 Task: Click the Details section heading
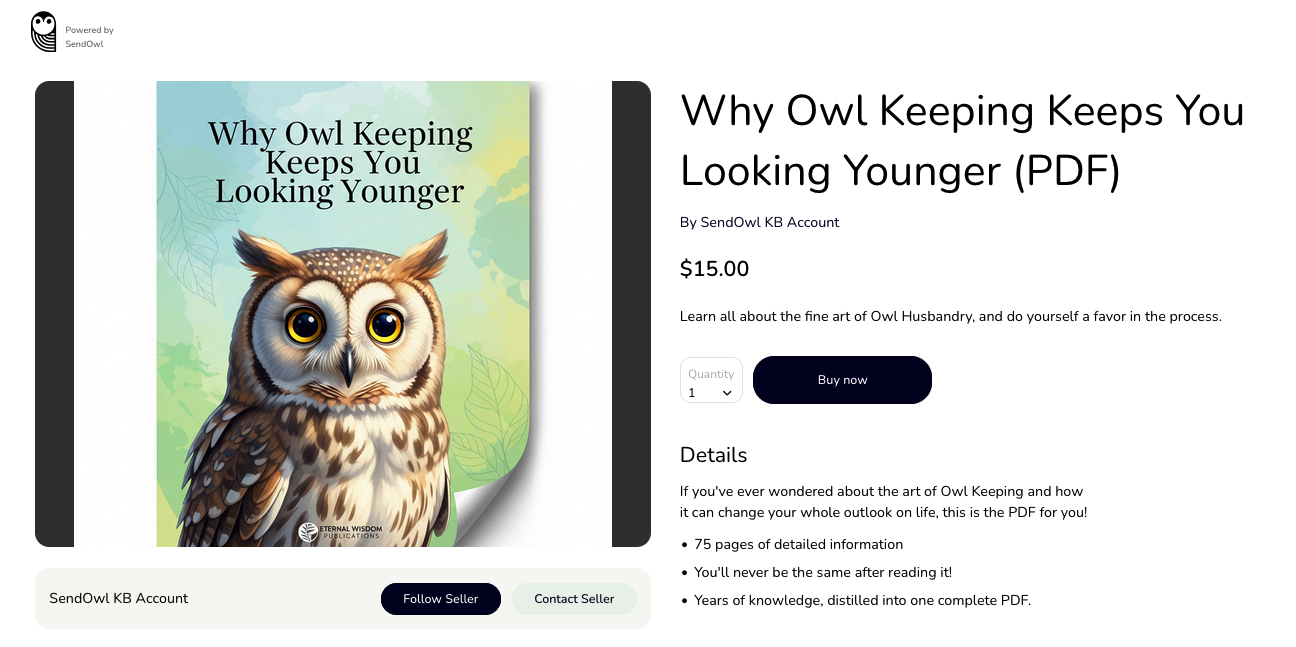(x=714, y=455)
